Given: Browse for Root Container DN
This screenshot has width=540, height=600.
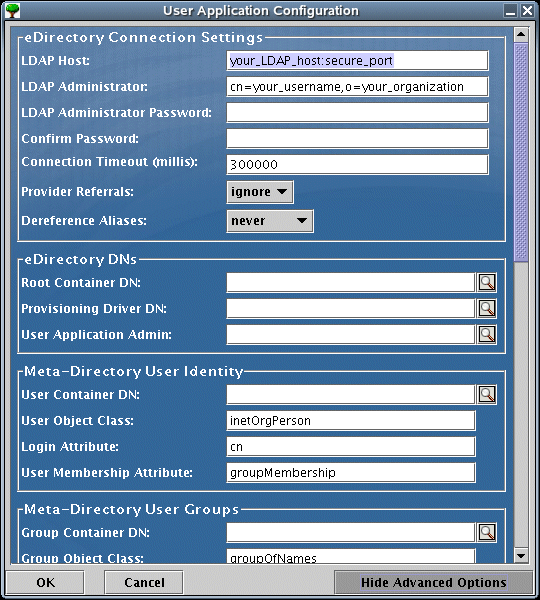Looking at the screenshot, I should click(x=487, y=282).
